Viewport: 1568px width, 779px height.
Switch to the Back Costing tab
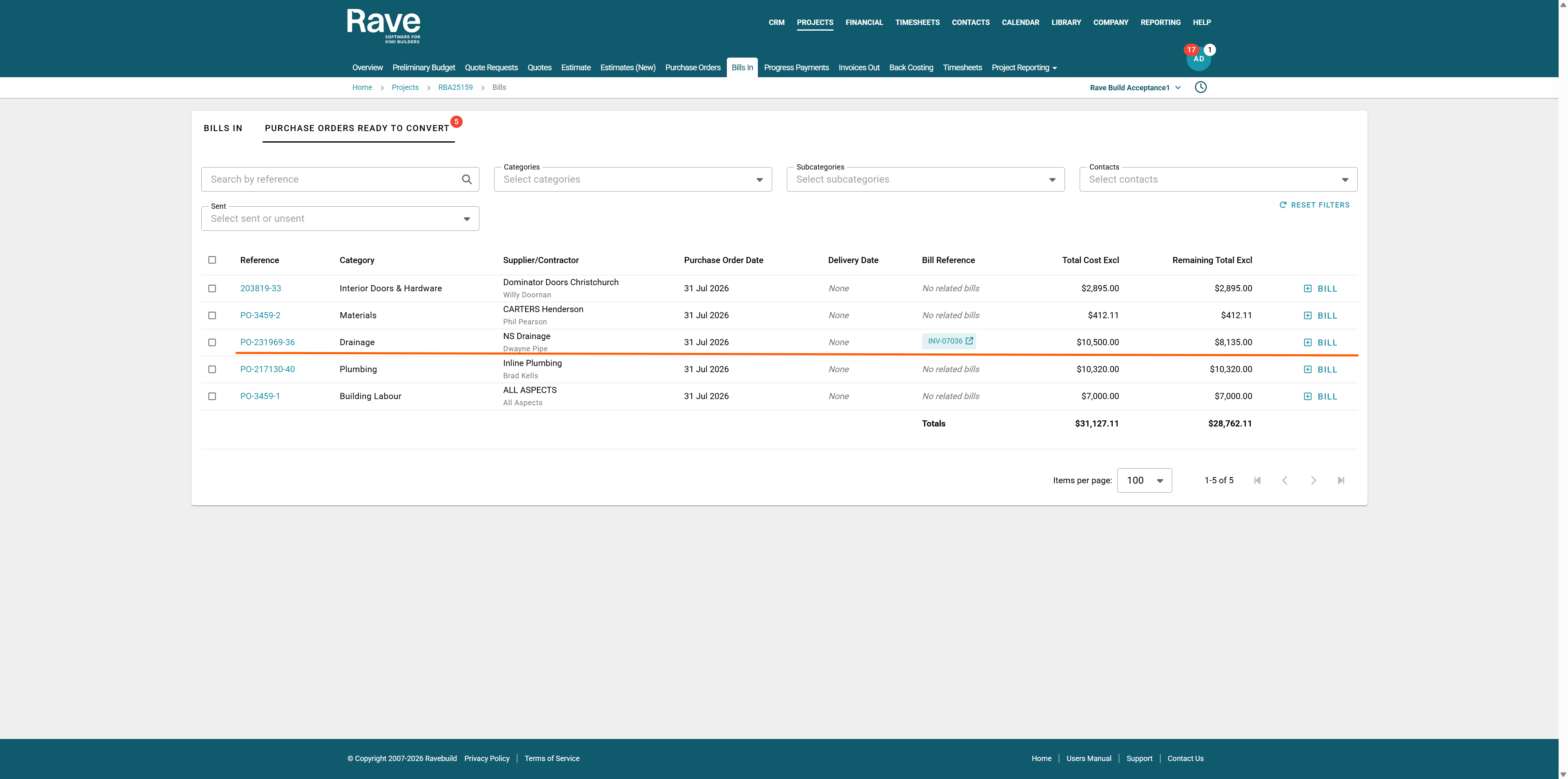(x=911, y=68)
